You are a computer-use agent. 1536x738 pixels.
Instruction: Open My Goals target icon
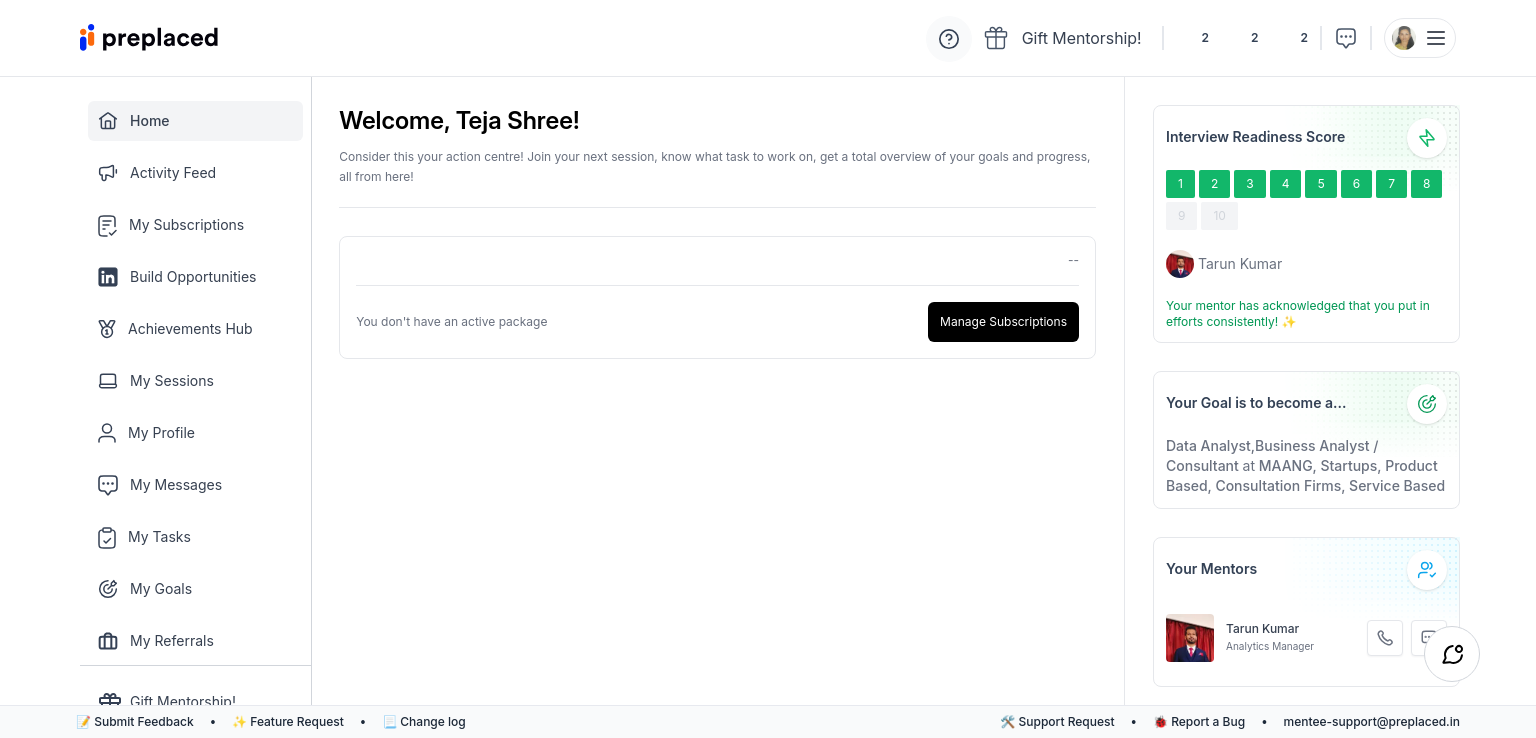click(x=108, y=589)
